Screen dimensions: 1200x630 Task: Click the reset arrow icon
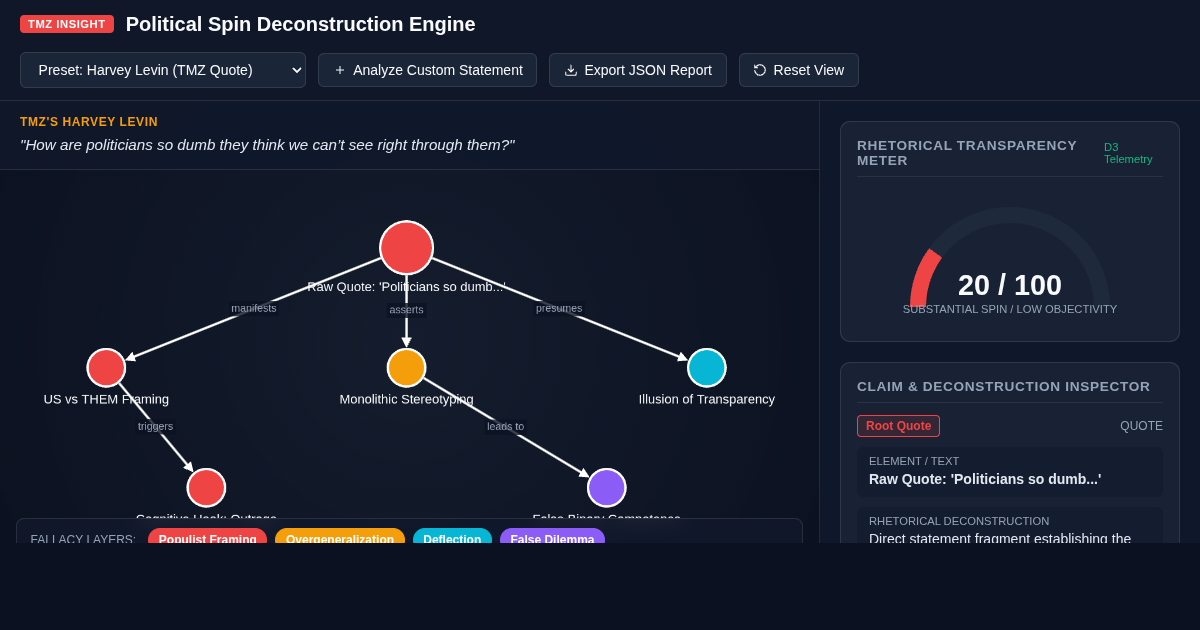(760, 70)
